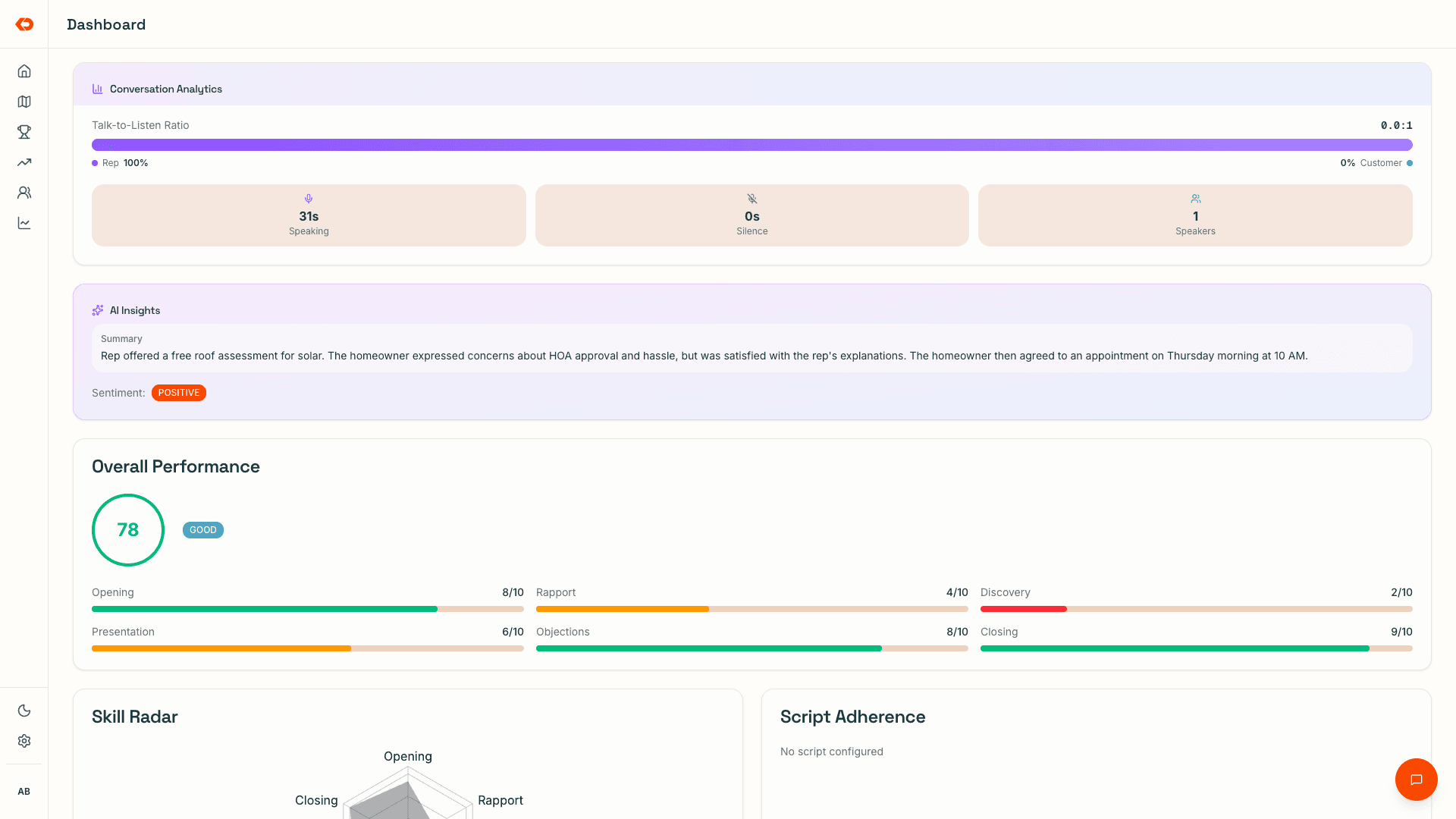Click the Talk-to-Listen Ratio label
Viewport: 1456px width, 819px height.
[x=140, y=125]
